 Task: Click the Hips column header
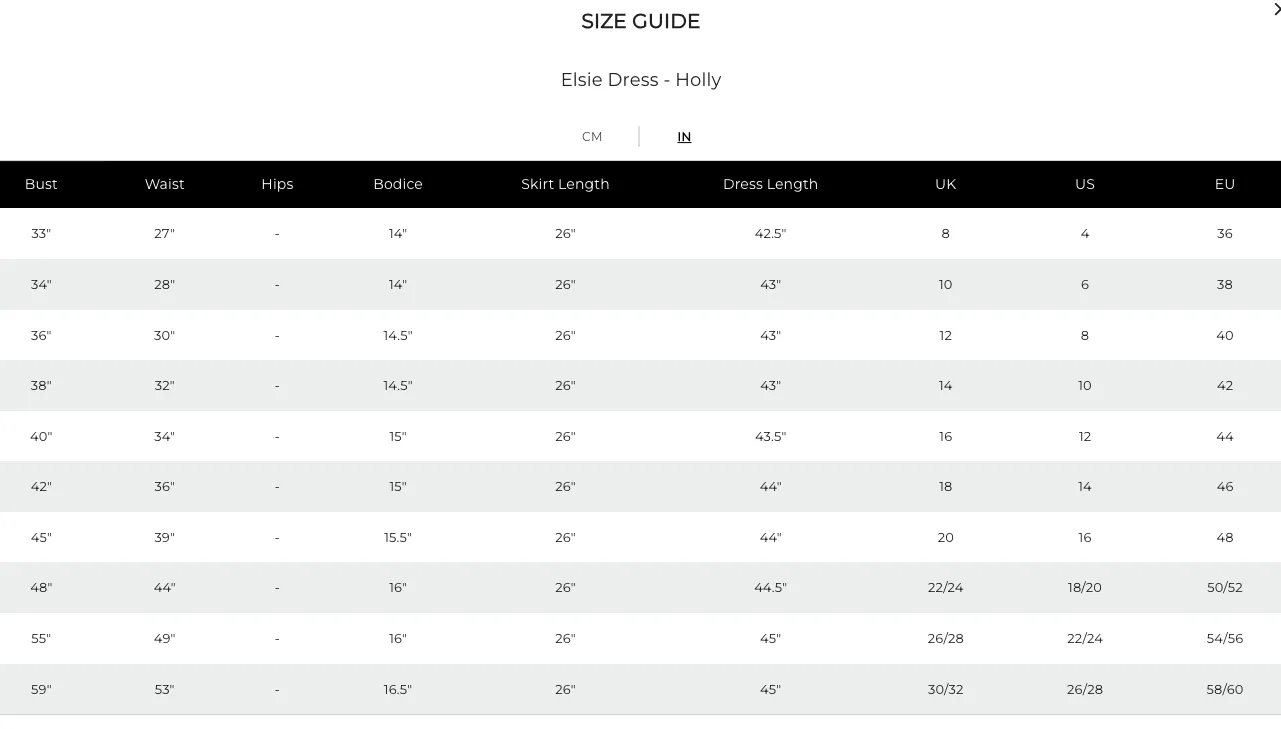pyautogui.click(x=277, y=184)
